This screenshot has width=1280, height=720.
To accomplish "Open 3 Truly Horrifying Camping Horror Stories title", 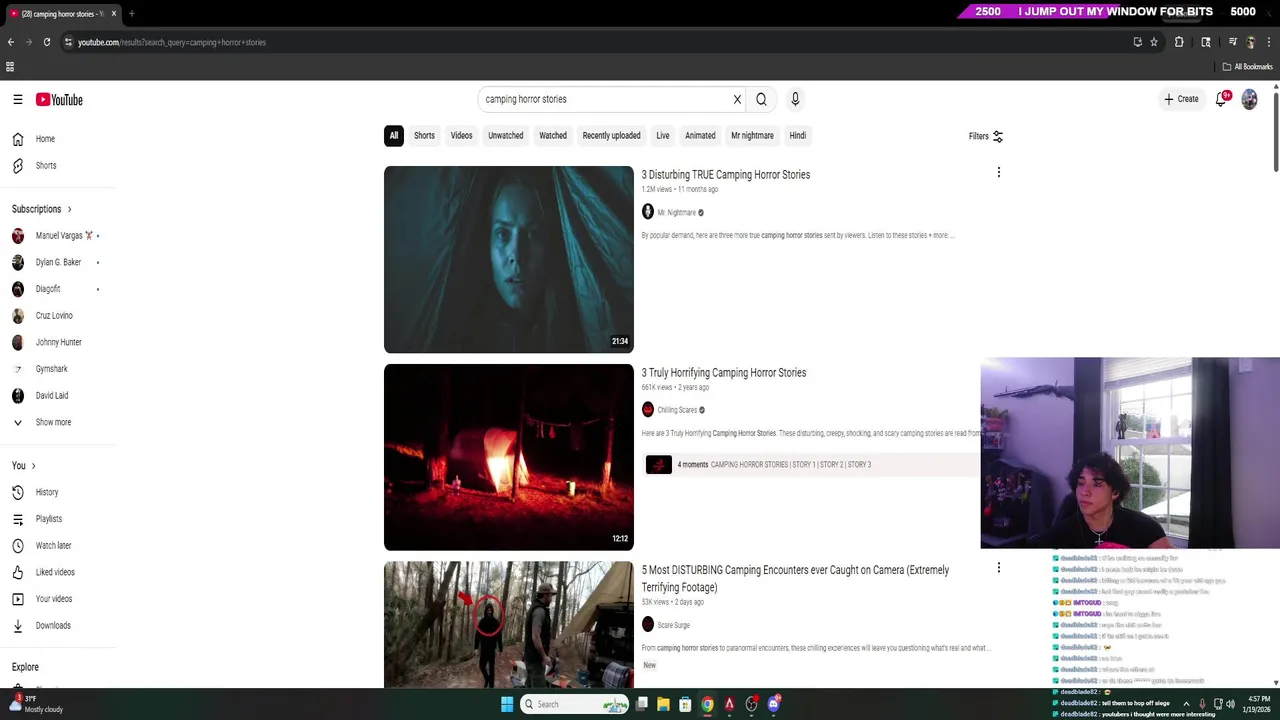I will tap(724, 373).
